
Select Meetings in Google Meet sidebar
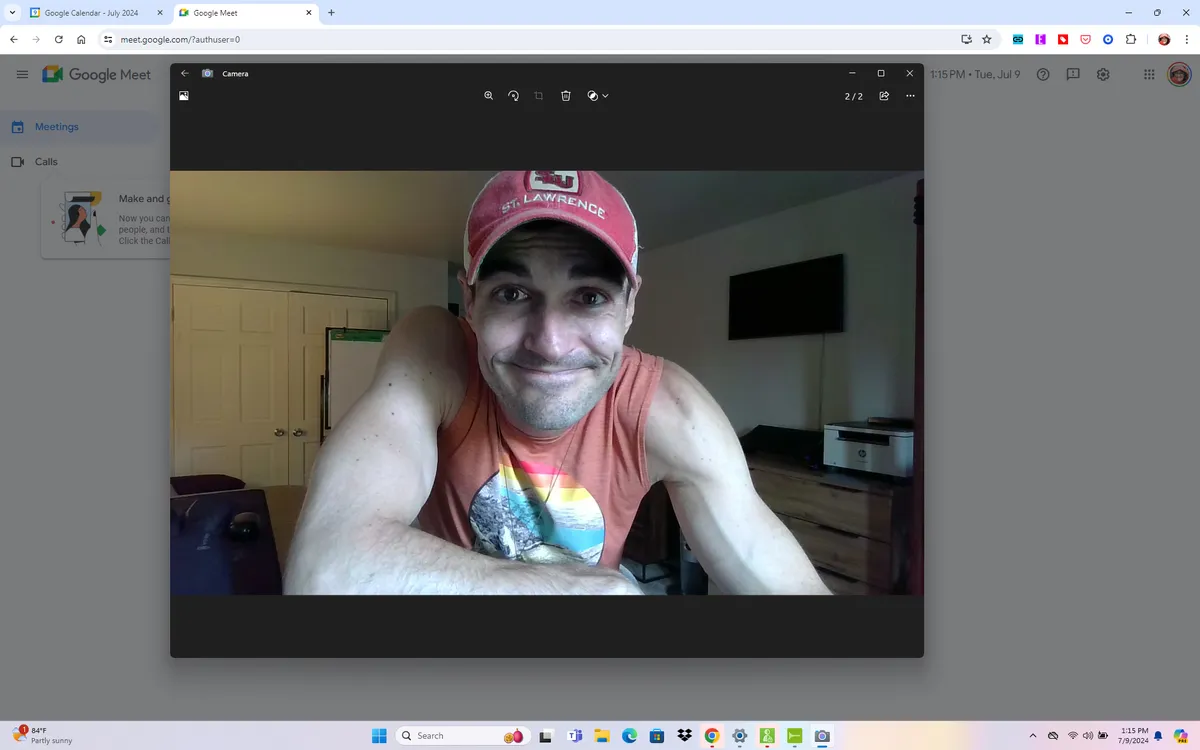click(x=57, y=127)
